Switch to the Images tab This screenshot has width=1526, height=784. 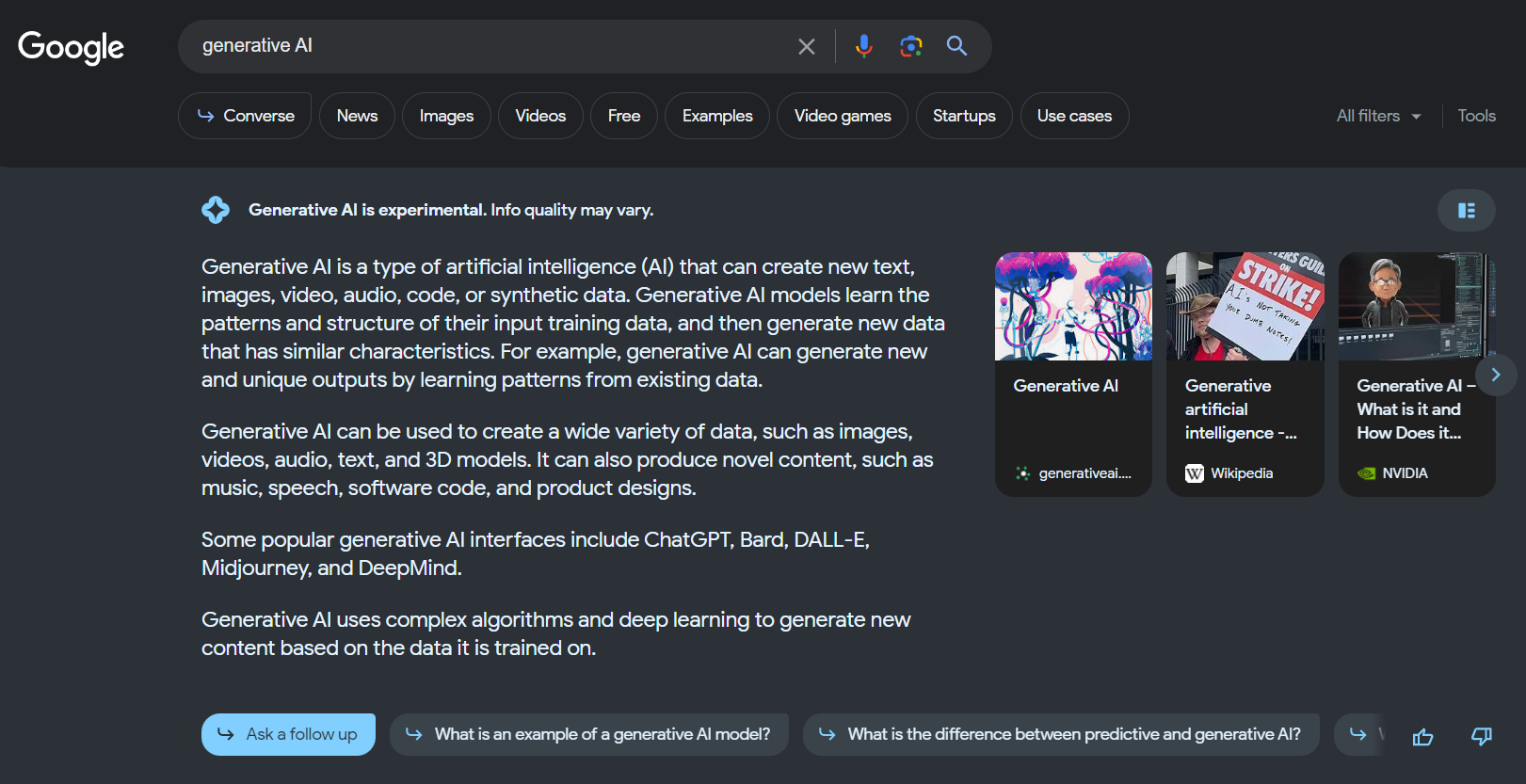coord(446,116)
